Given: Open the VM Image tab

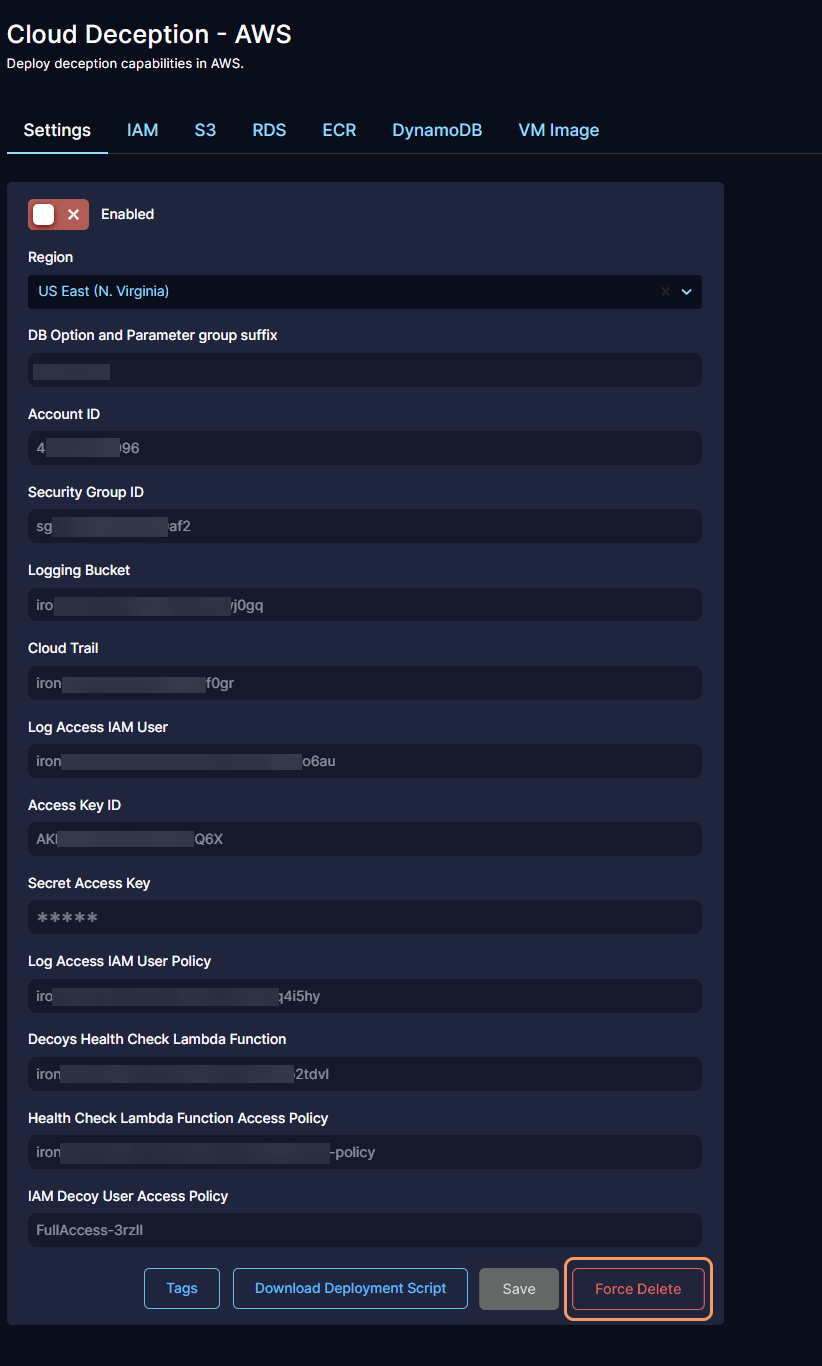Looking at the screenshot, I should 558,130.
